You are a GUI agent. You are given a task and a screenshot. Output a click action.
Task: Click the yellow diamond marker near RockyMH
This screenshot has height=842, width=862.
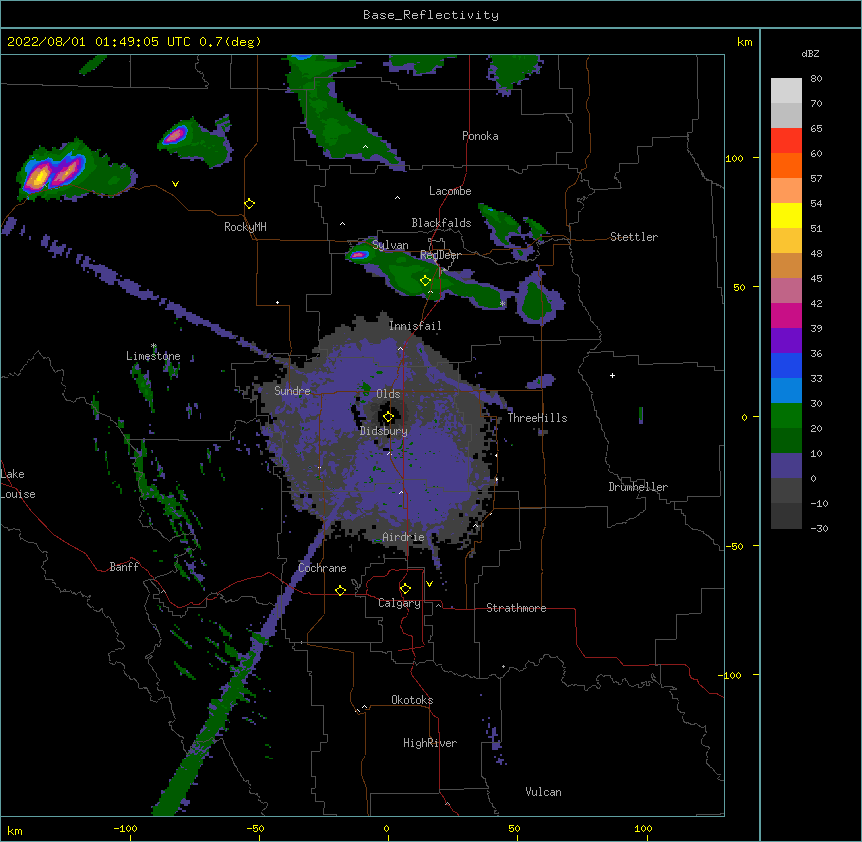point(249,204)
